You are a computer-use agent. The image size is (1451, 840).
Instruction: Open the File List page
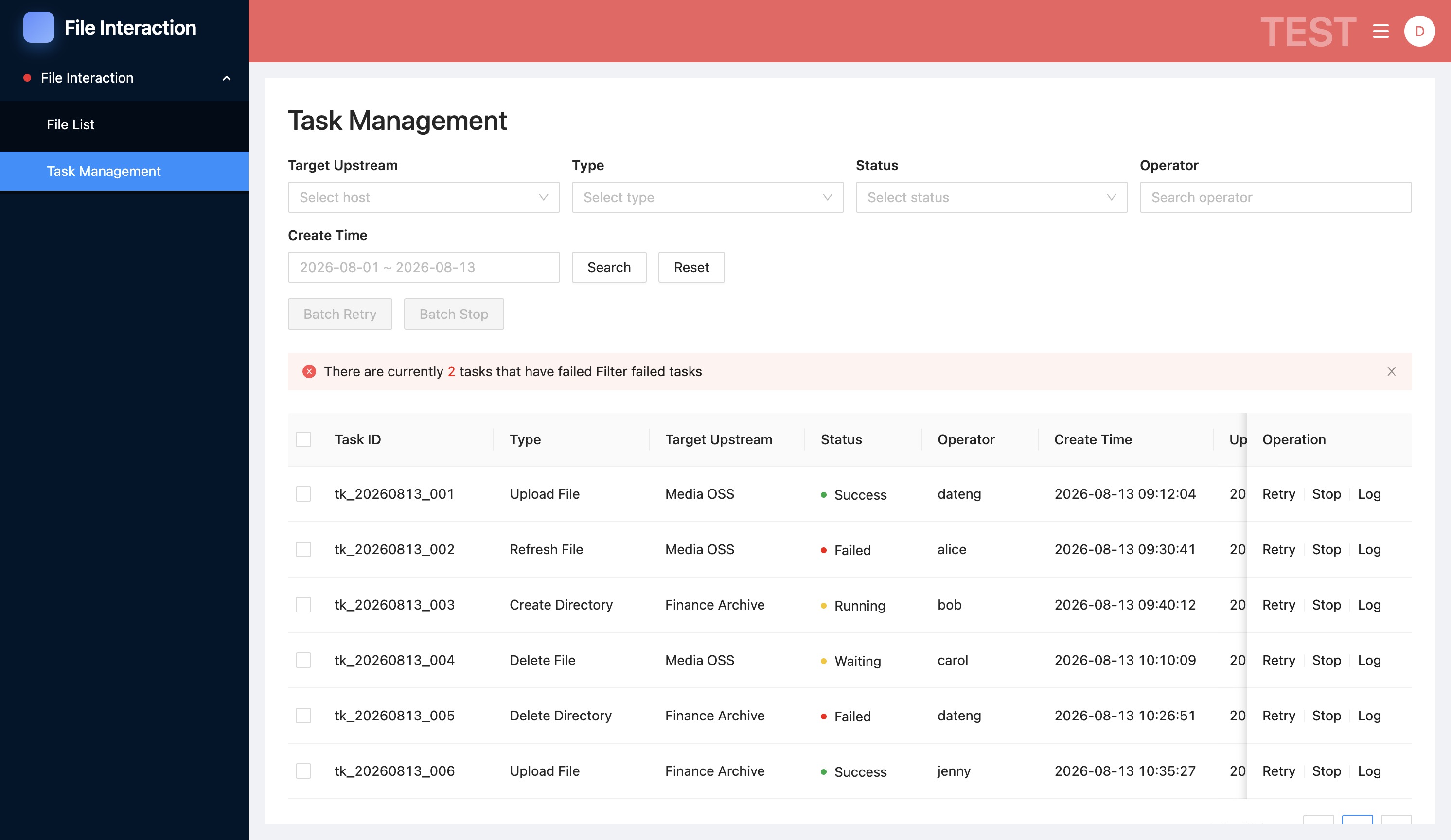click(x=124, y=124)
